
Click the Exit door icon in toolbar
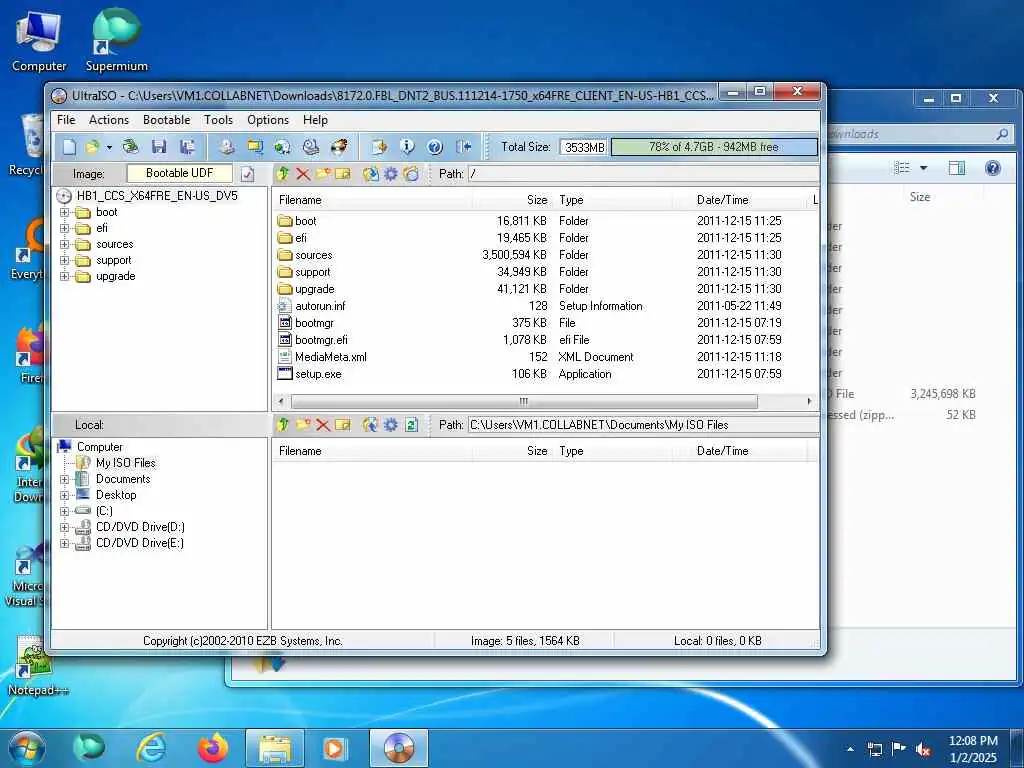(x=464, y=147)
